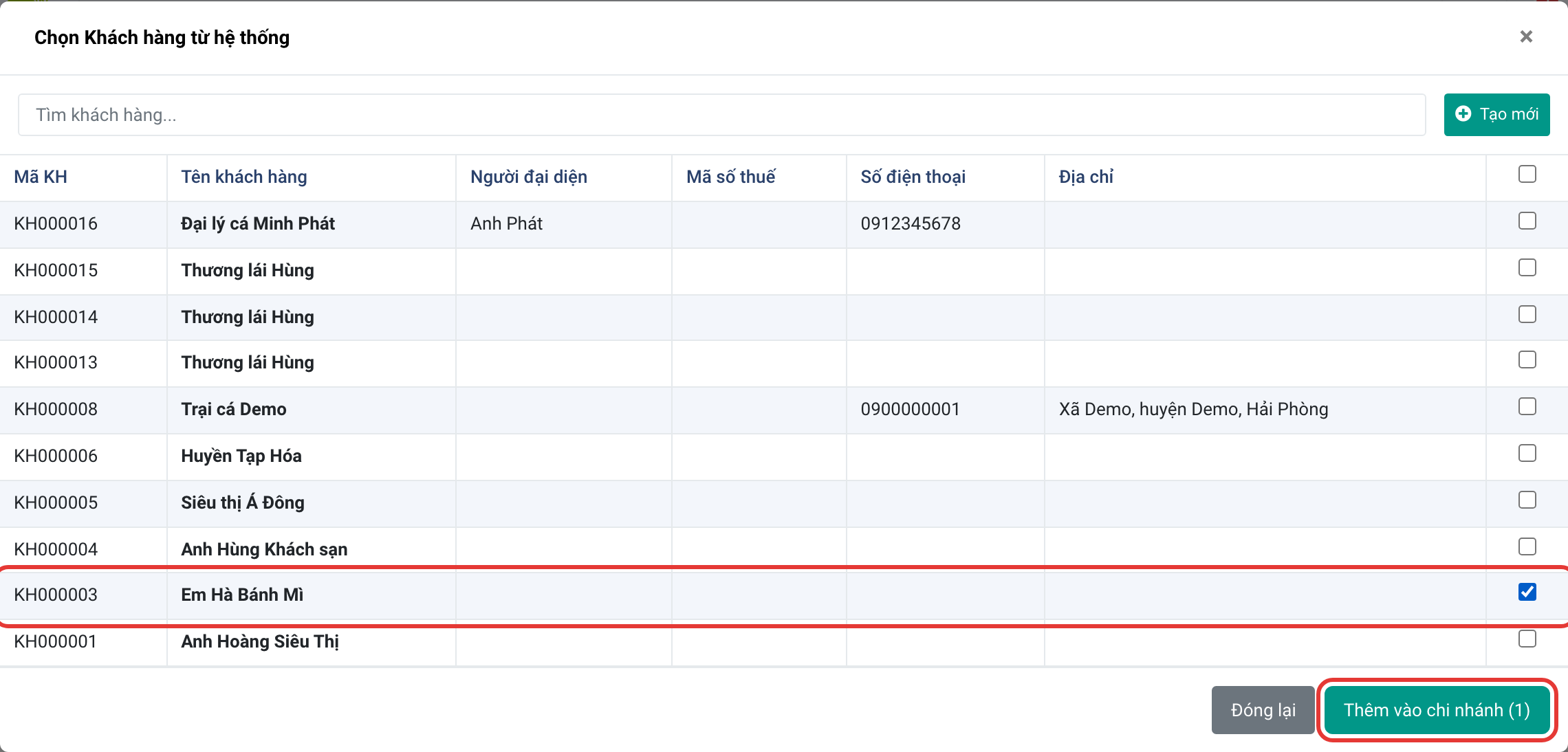Click customer code KH000008
Viewport: 1568px width, 752px height.
[56, 409]
